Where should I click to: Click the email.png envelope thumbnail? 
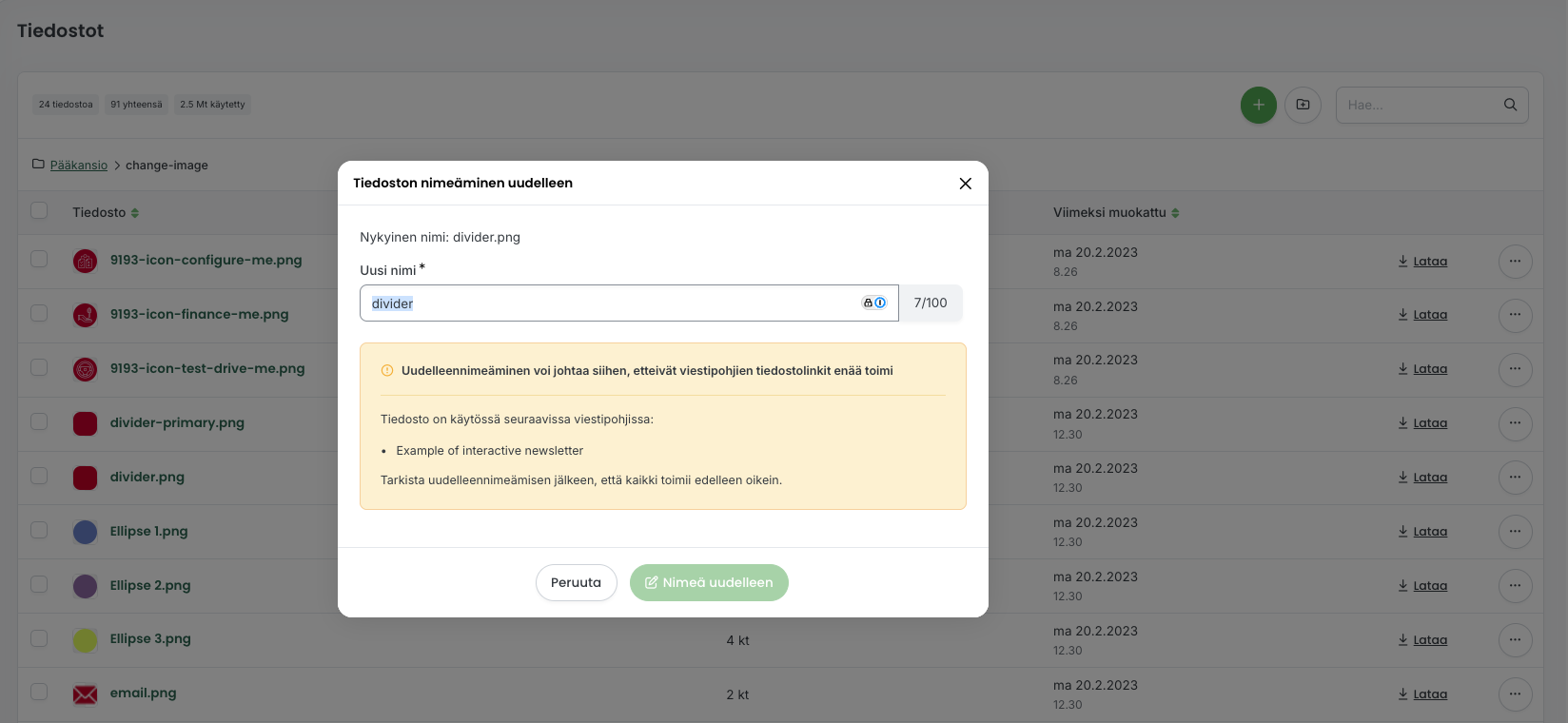85,694
